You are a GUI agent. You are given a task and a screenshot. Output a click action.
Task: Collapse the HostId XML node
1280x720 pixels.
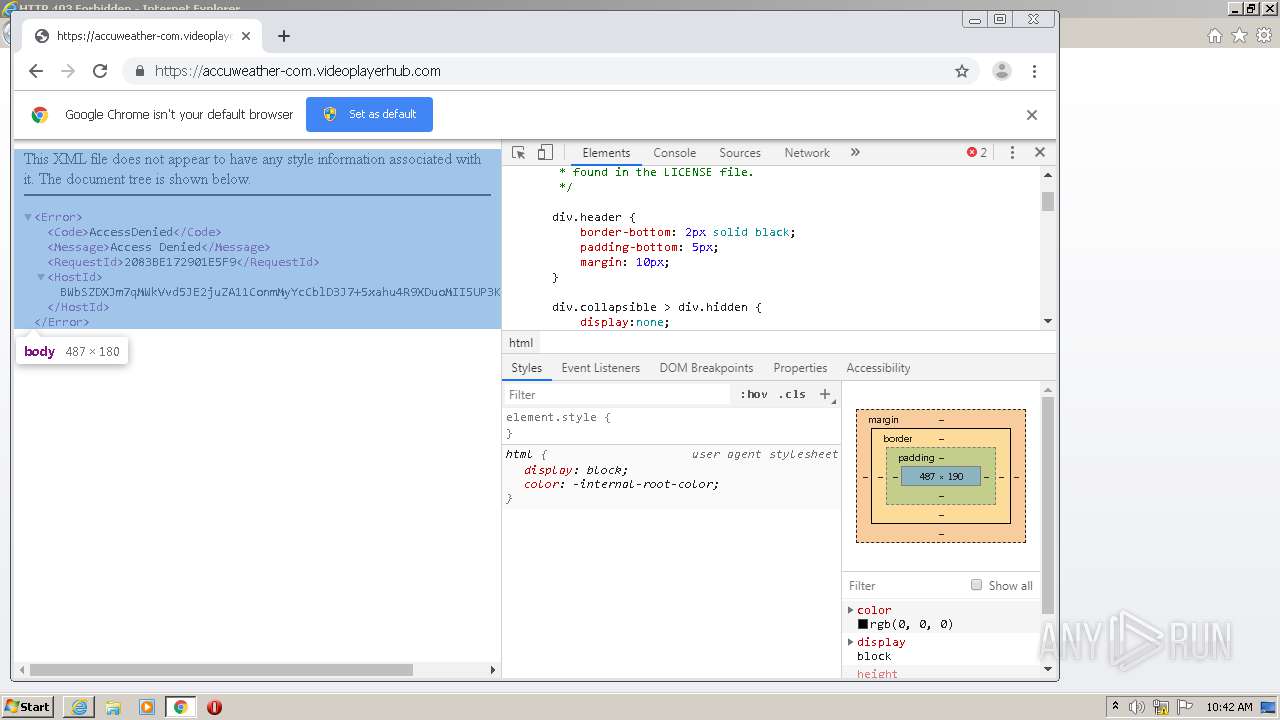(41, 277)
